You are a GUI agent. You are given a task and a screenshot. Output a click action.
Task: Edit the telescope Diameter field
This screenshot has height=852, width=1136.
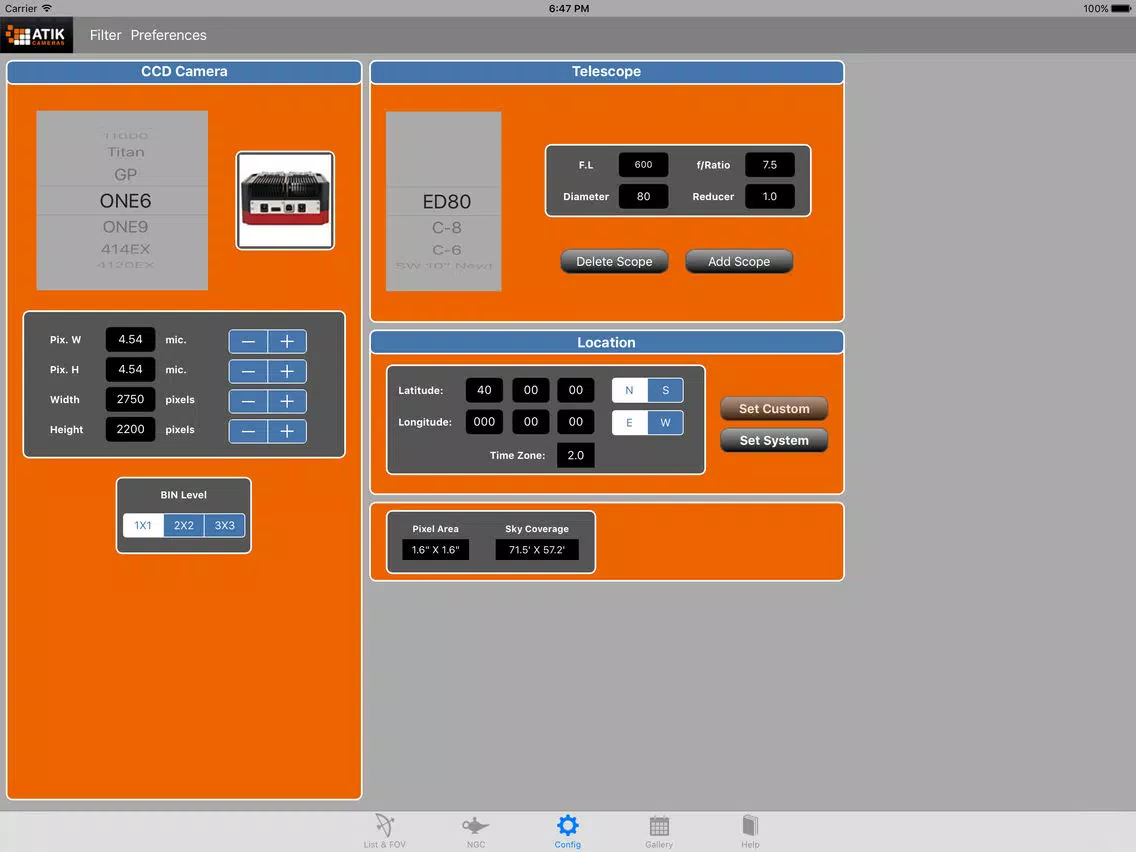click(643, 196)
